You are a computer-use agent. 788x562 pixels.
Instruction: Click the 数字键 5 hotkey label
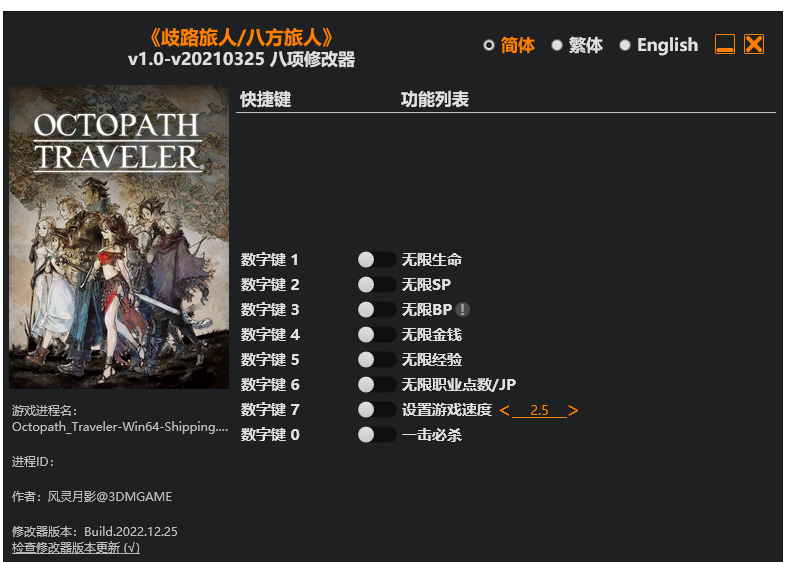(x=269, y=359)
